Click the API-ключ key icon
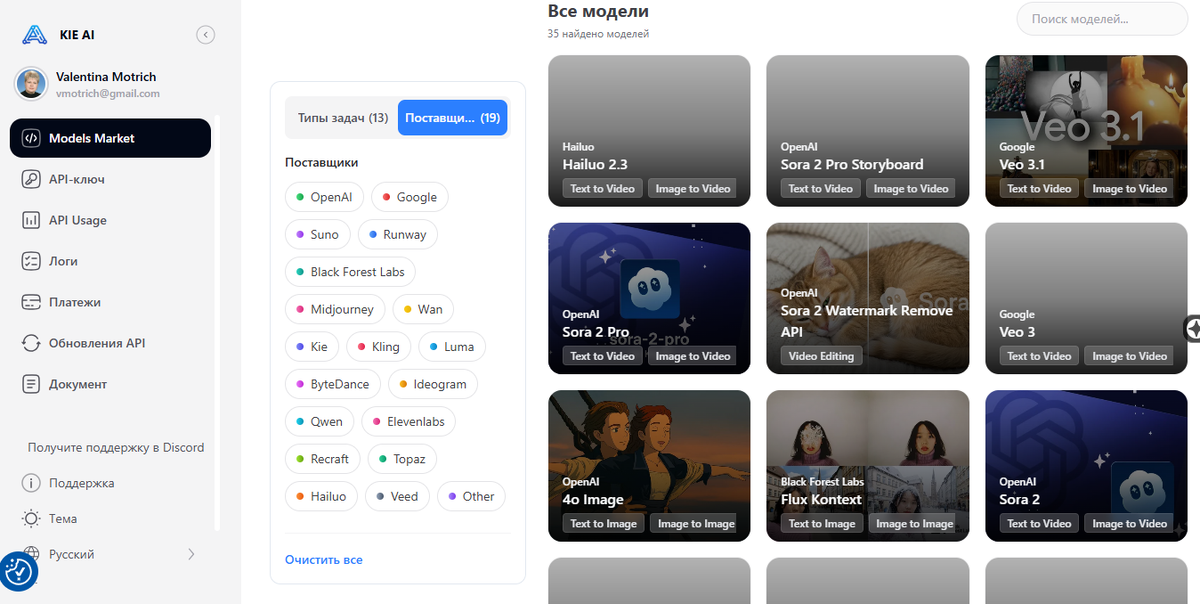This screenshot has height=604, width=1200. tap(31, 179)
